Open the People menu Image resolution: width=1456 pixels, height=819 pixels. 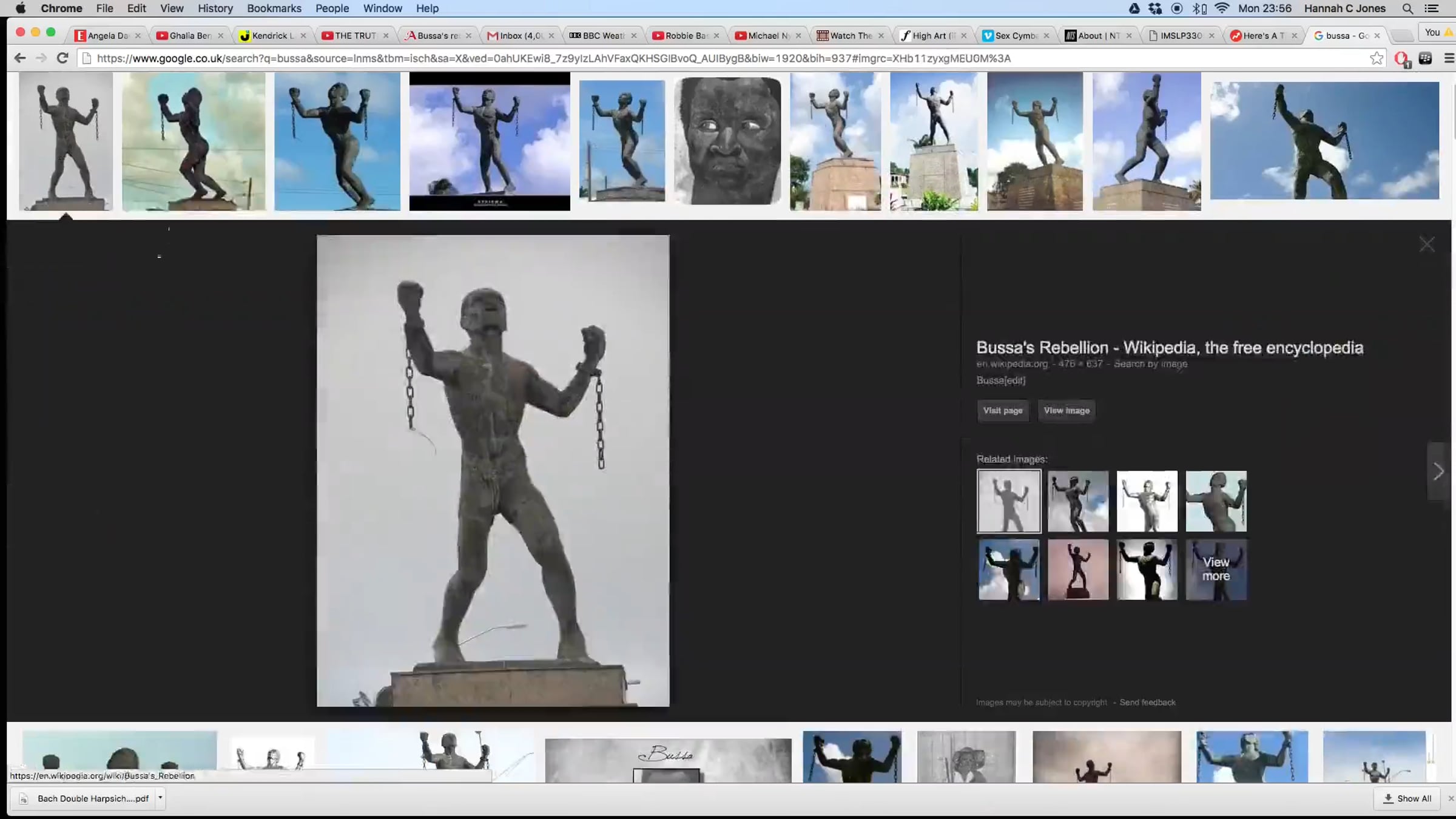point(332,8)
